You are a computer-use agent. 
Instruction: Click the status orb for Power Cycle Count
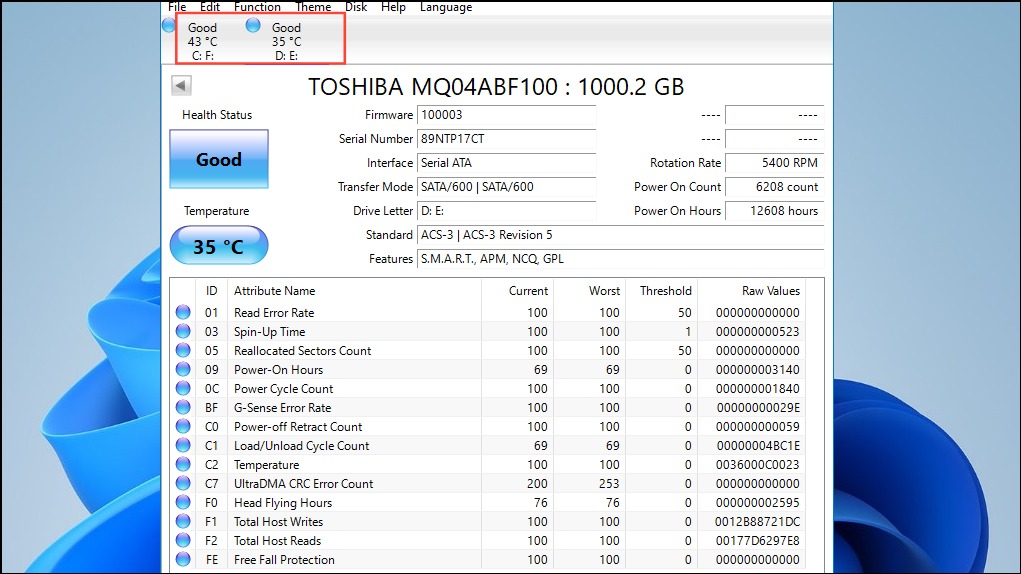(183, 388)
